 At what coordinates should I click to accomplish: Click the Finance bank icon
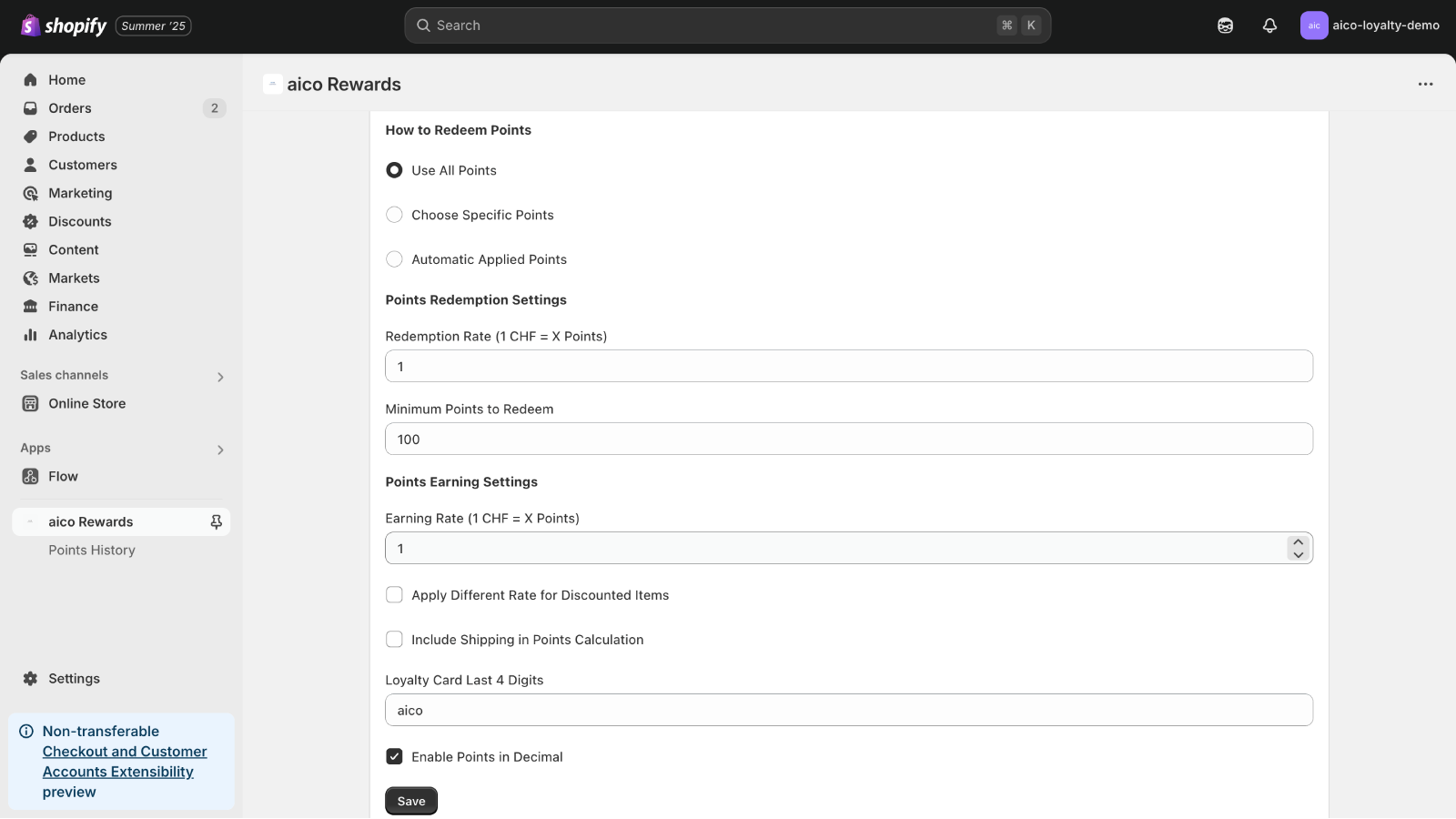[30, 307]
